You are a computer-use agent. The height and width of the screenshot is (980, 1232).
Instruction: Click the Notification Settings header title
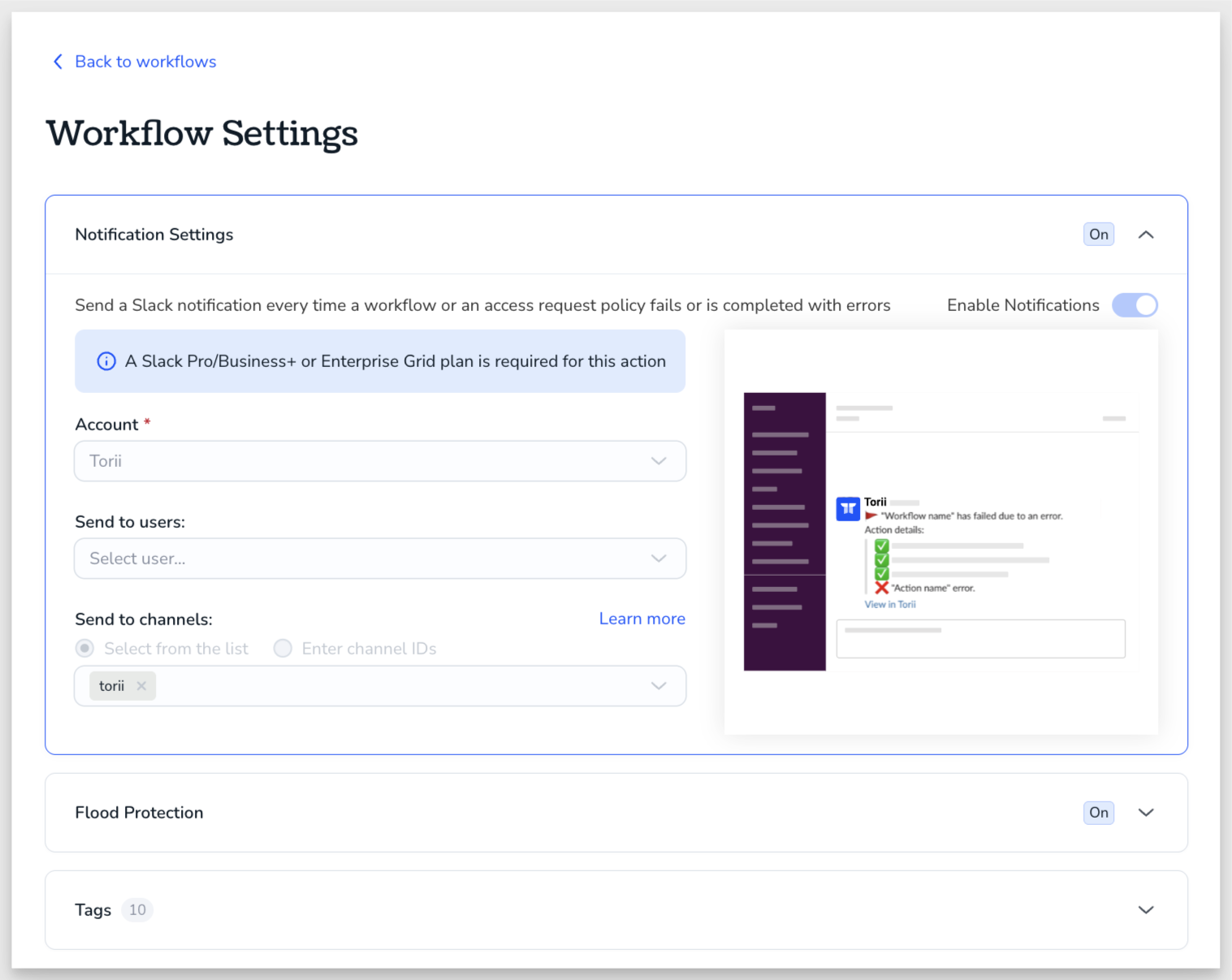(x=154, y=235)
